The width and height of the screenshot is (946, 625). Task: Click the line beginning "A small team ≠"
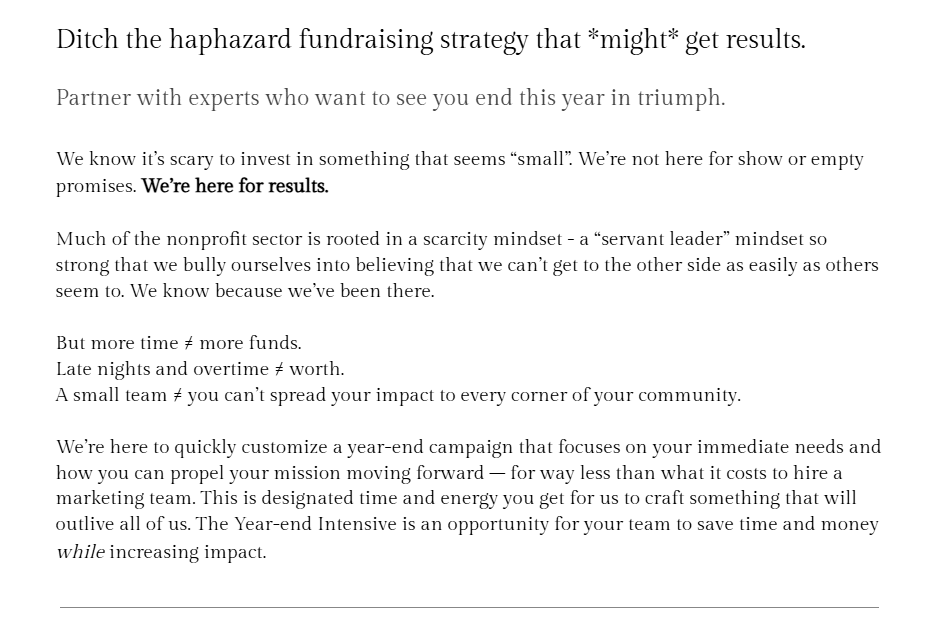pos(398,395)
